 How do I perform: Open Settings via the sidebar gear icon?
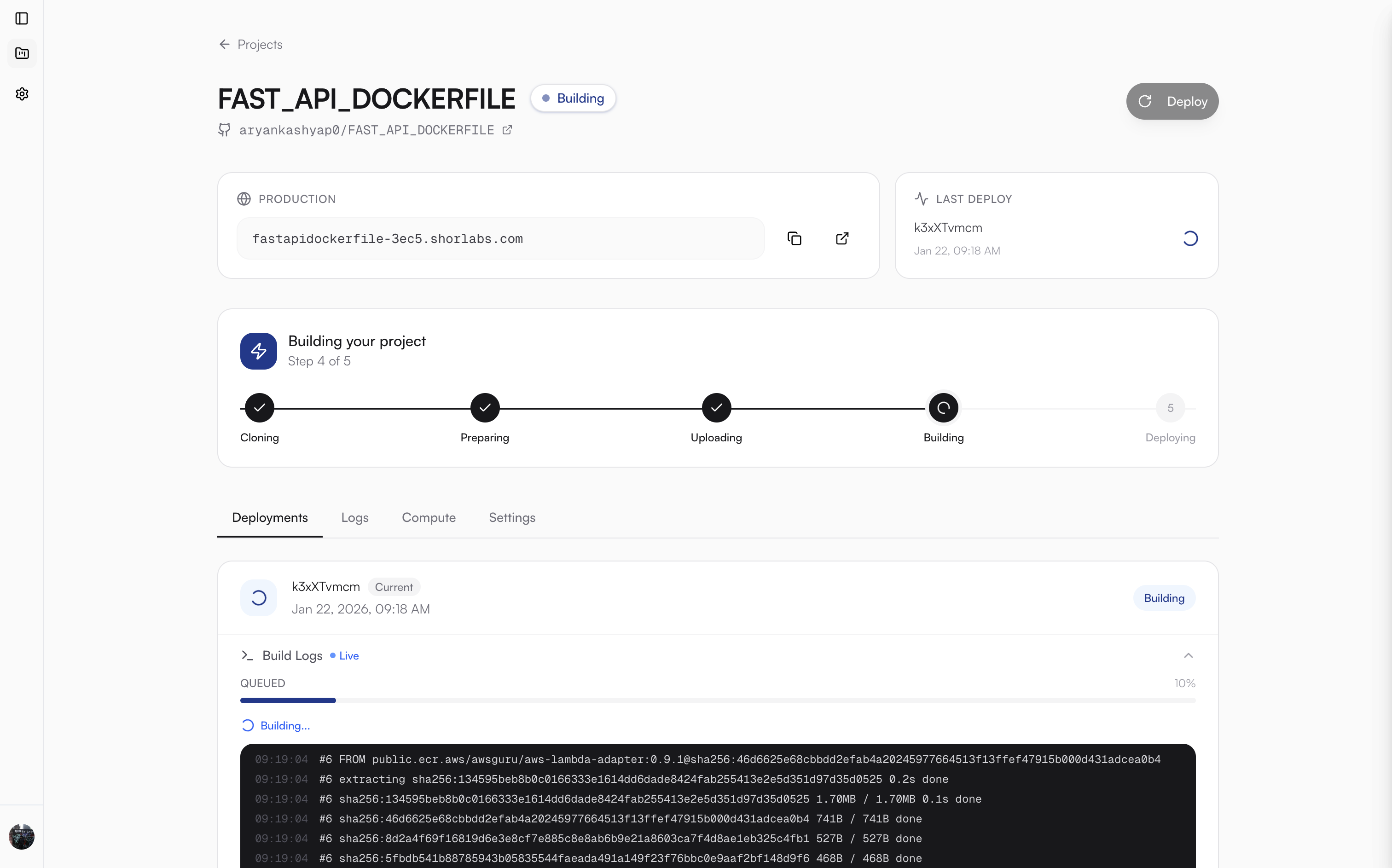22,94
